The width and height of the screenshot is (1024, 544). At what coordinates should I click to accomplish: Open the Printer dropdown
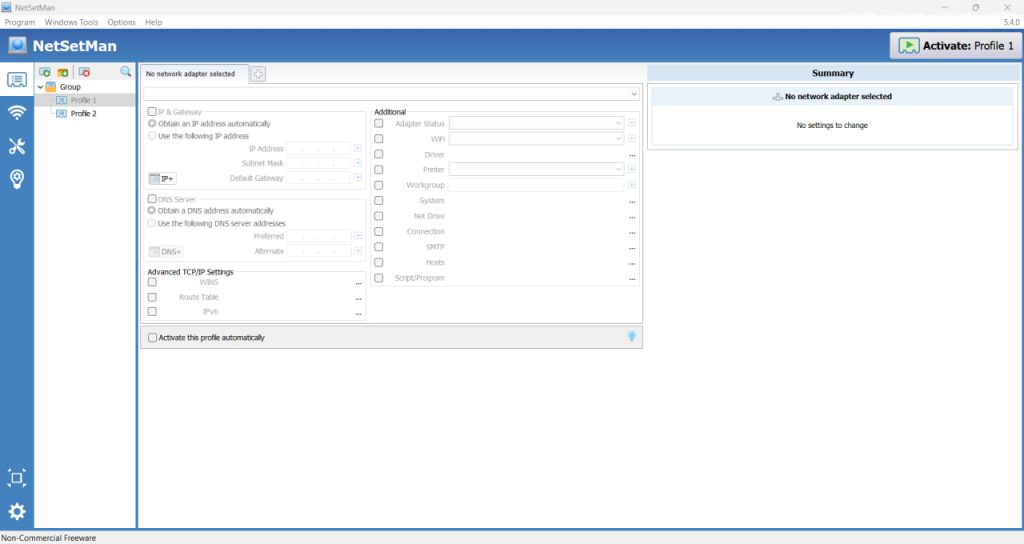tap(536, 169)
